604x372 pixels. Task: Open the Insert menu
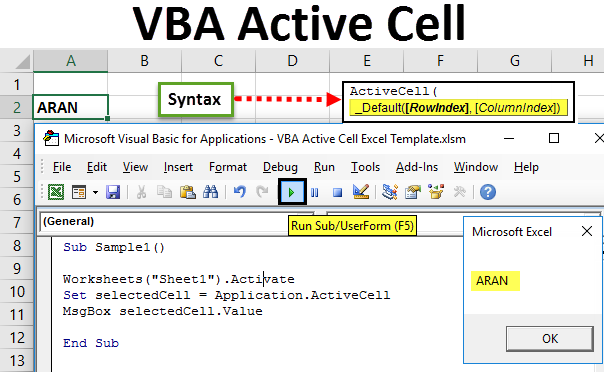[178, 167]
